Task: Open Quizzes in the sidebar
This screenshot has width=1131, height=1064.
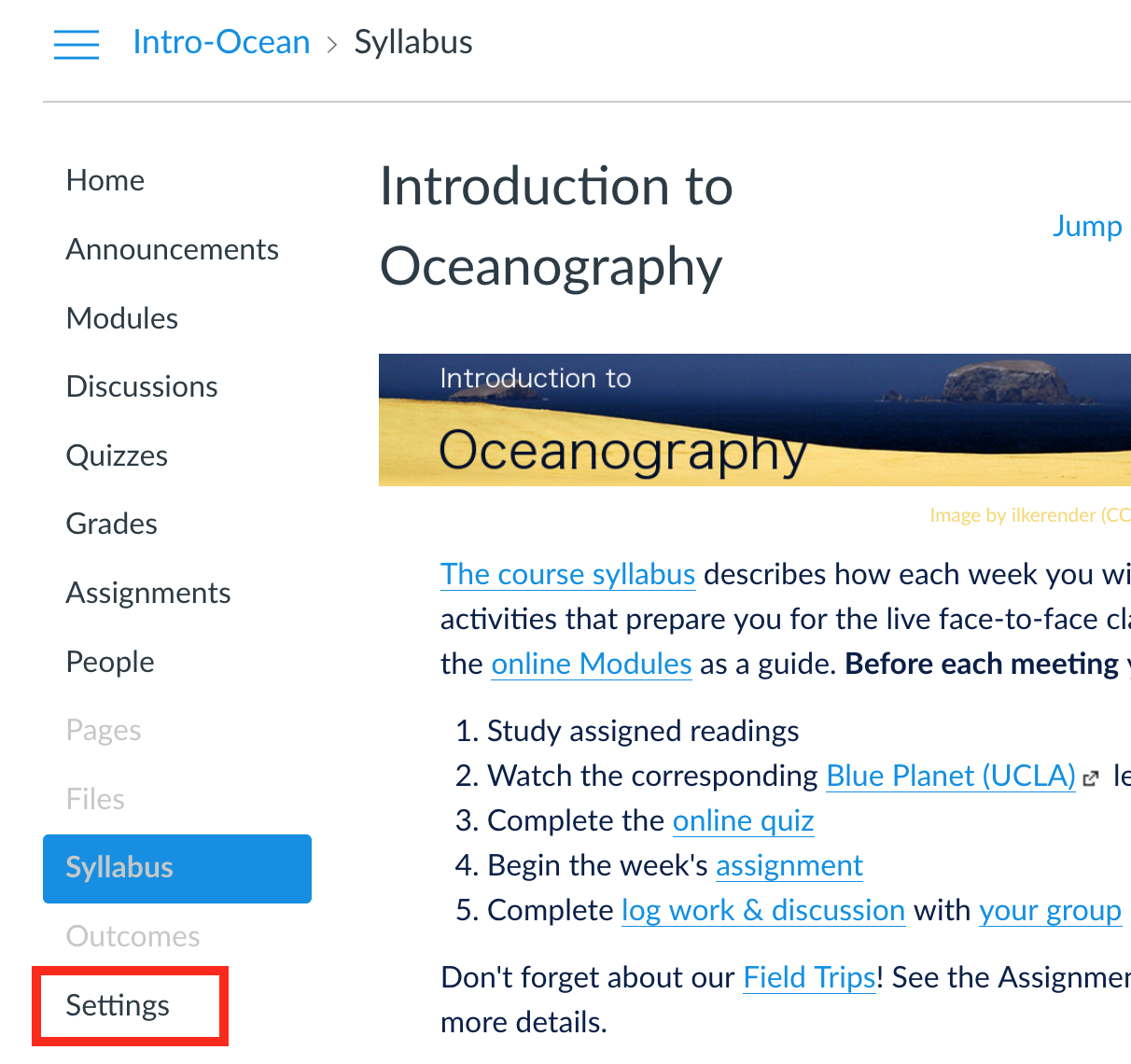Action: point(118,455)
